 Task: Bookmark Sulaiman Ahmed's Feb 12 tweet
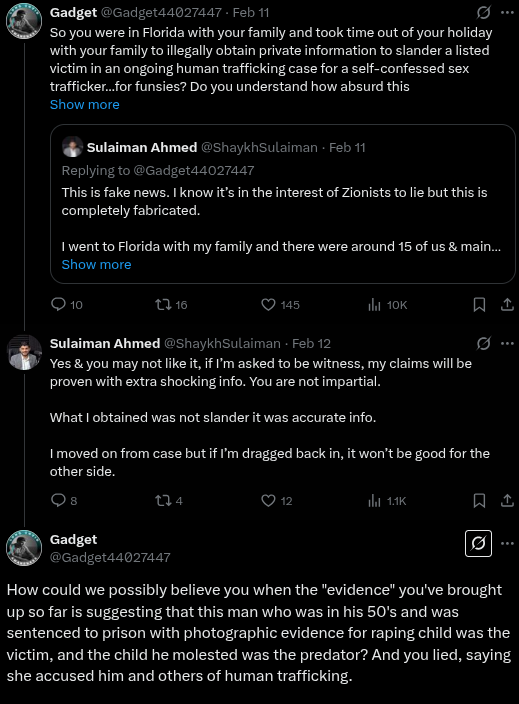pos(479,501)
